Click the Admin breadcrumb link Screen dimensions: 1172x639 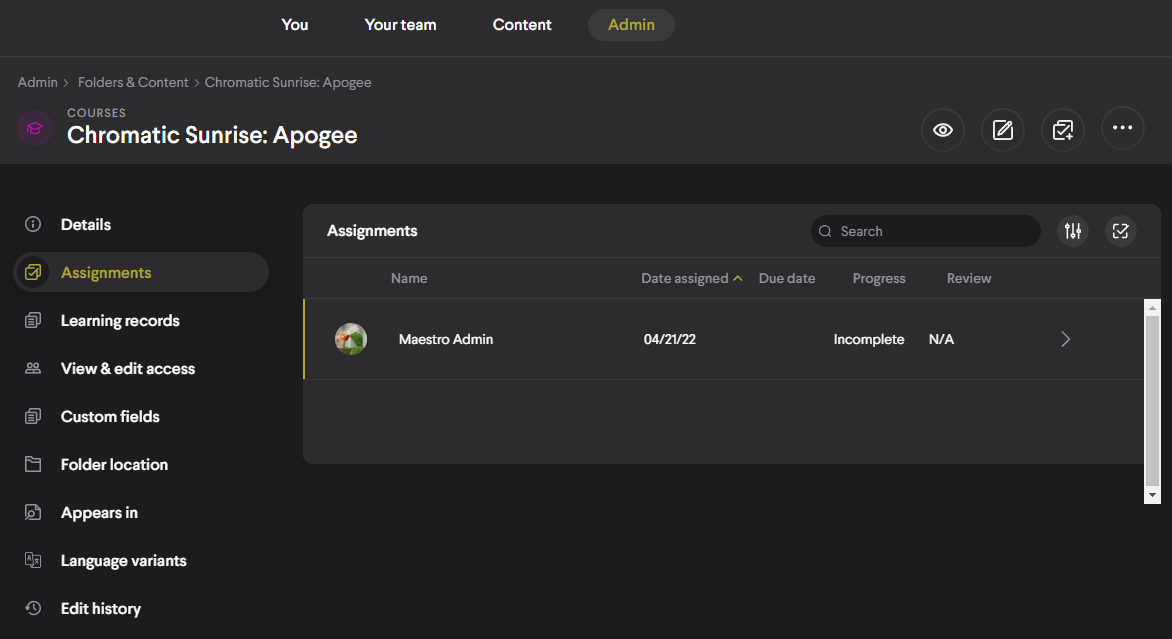pos(37,82)
